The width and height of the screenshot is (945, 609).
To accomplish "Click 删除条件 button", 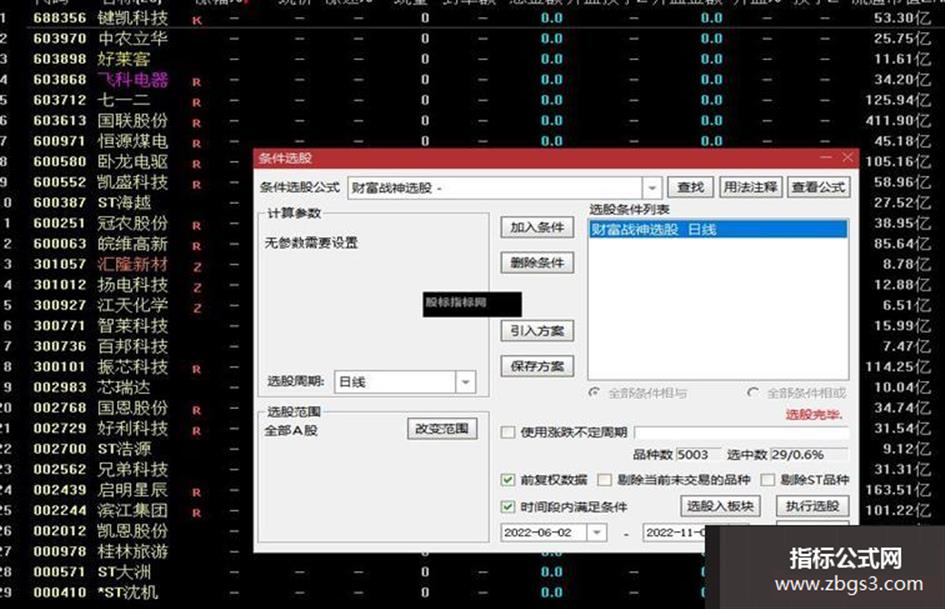I will point(537,262).
